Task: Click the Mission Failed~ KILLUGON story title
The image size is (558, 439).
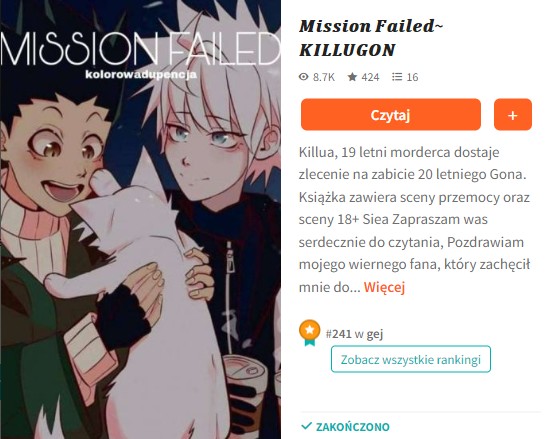Action: click(x=371, y=38)
